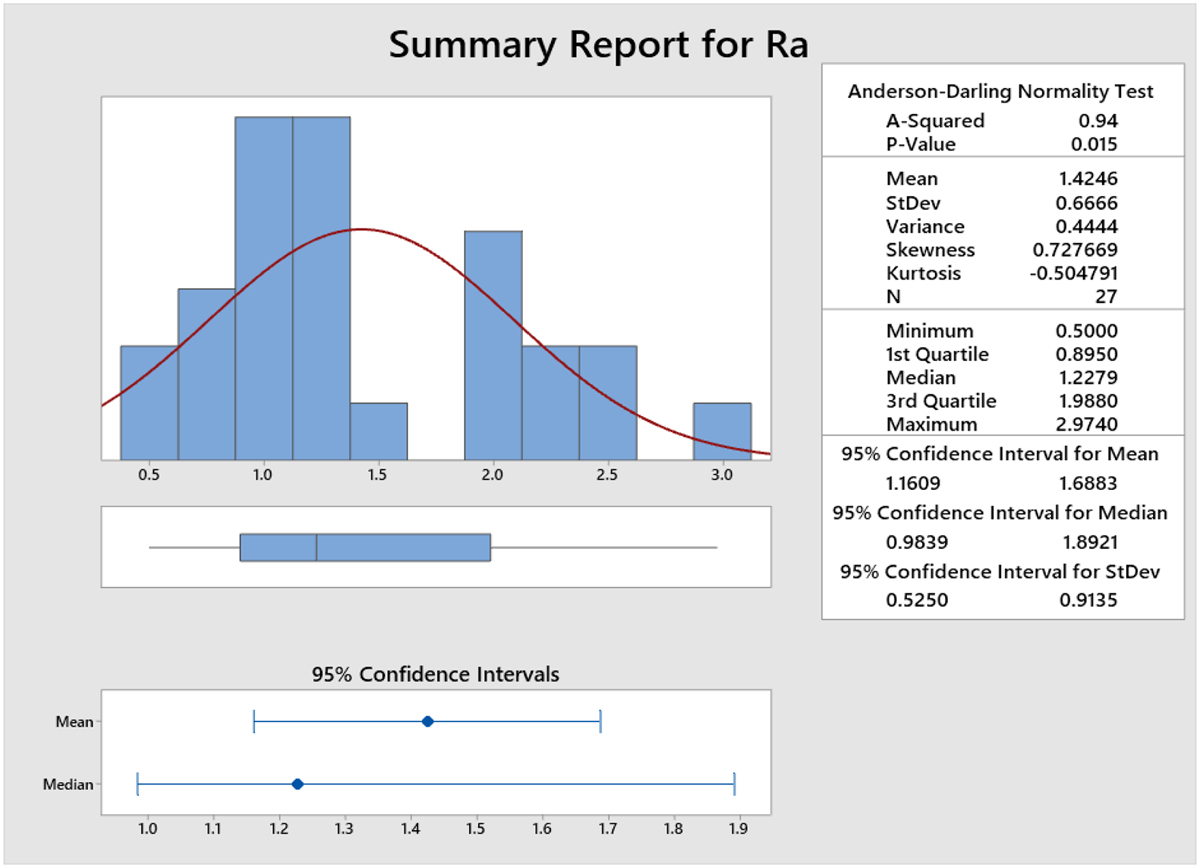Click the maximum value 2.9740
The width and height of the screenshot is (1200, 868).
click(x=1087, y=425)
